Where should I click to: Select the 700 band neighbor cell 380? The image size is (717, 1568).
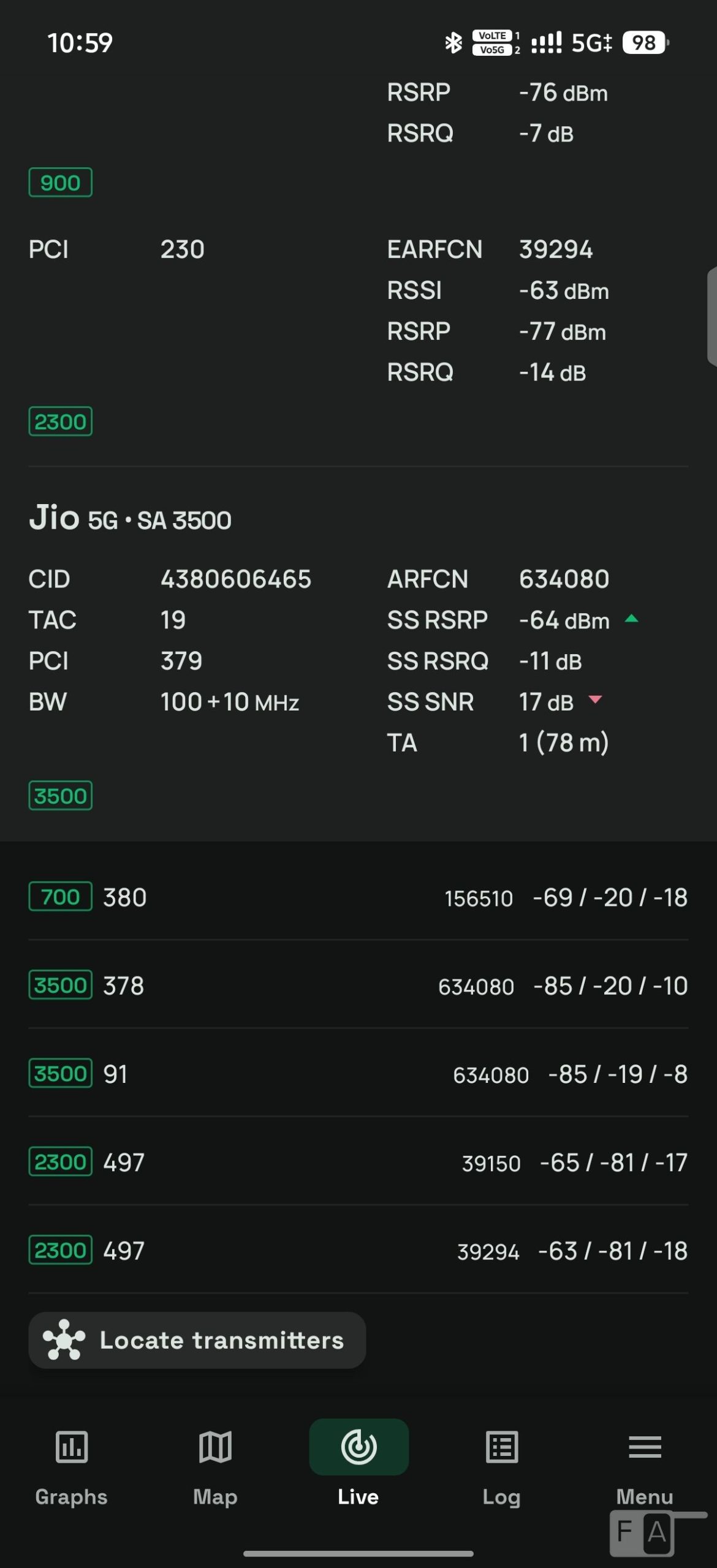[358, 897]
